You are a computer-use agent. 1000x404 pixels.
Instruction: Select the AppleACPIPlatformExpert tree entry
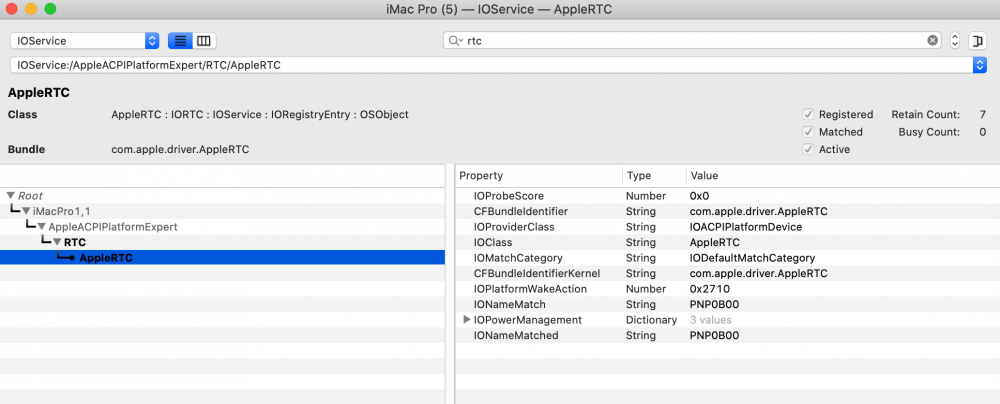click(x=113, y=227)
